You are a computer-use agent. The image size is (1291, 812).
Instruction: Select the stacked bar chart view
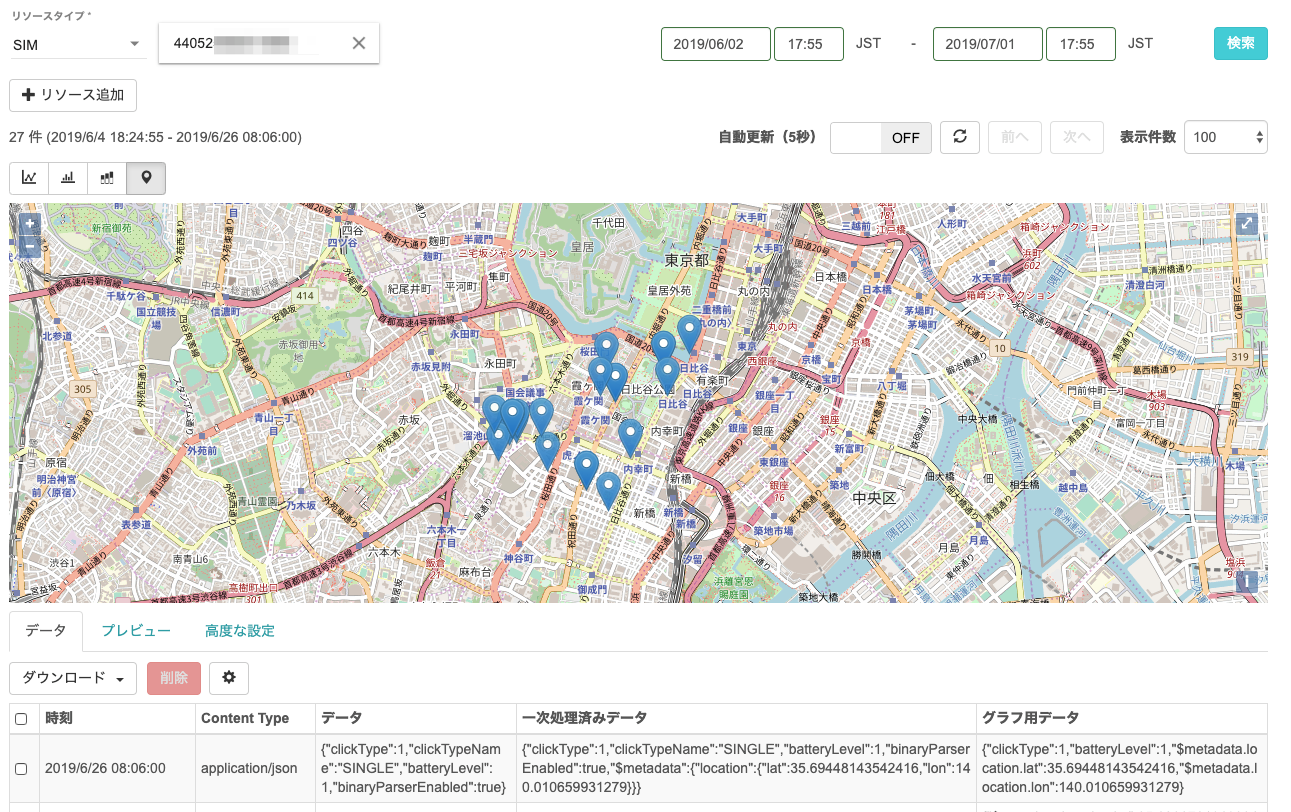click(x=107, y=178)
